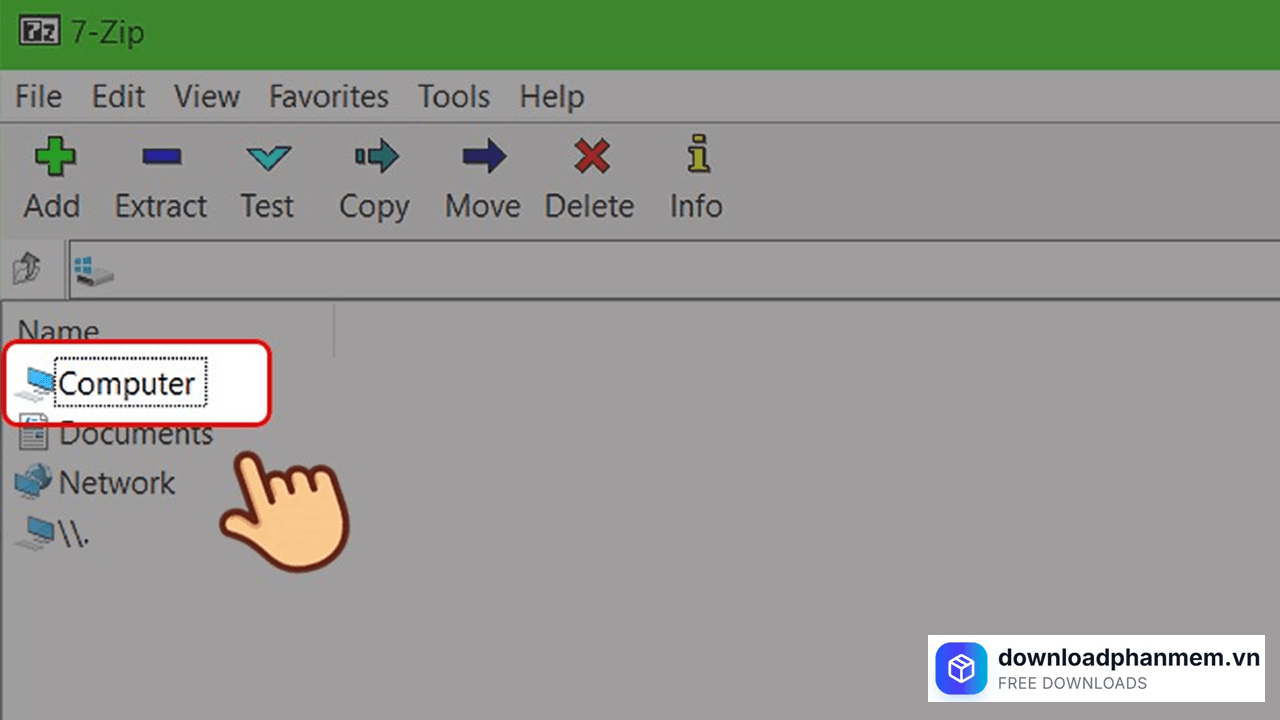The image size is (1280, 720).
Task: Open the Edit menu
Action: tap(118, 97)
